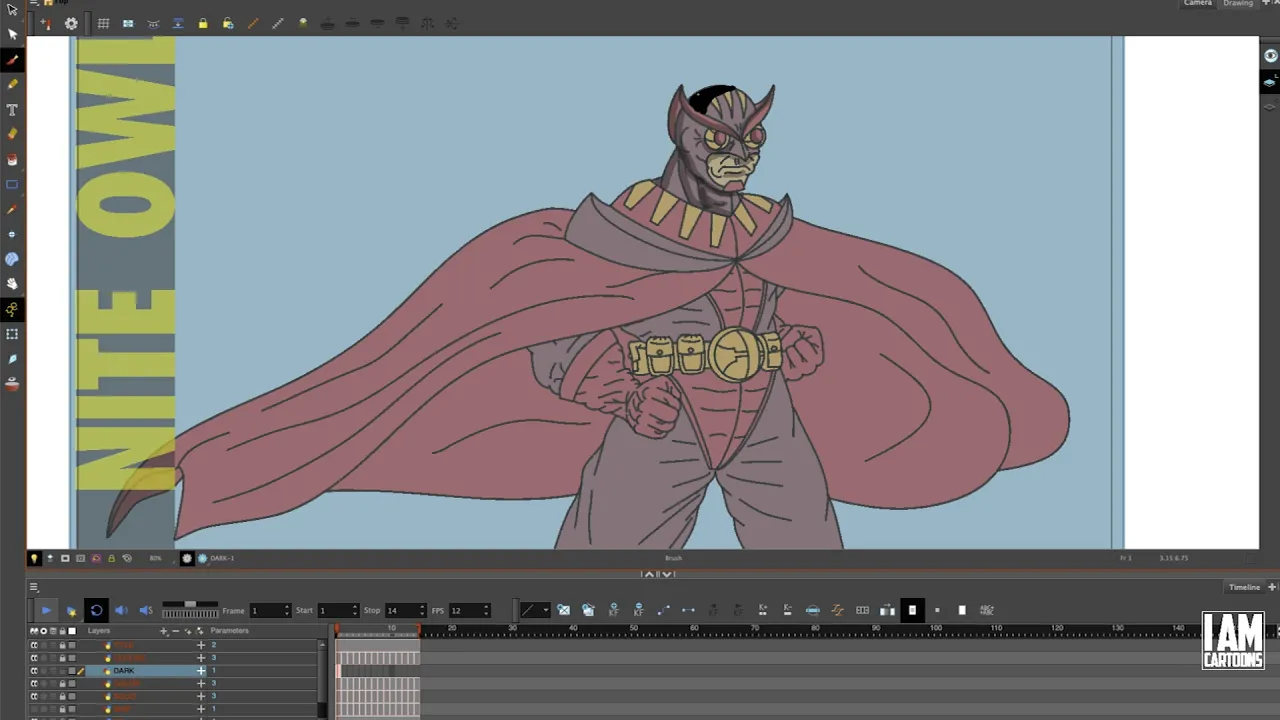Click the Layers column header
Screen dimensions: 1280x720
click(99, 631)
